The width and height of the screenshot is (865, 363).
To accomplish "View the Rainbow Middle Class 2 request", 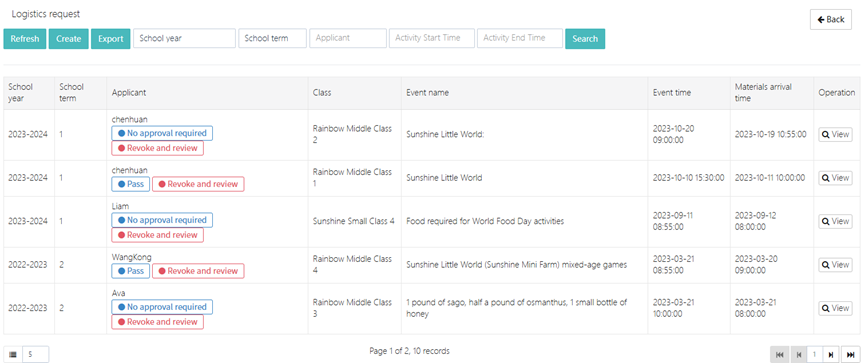I will click(x=835, y=134).
